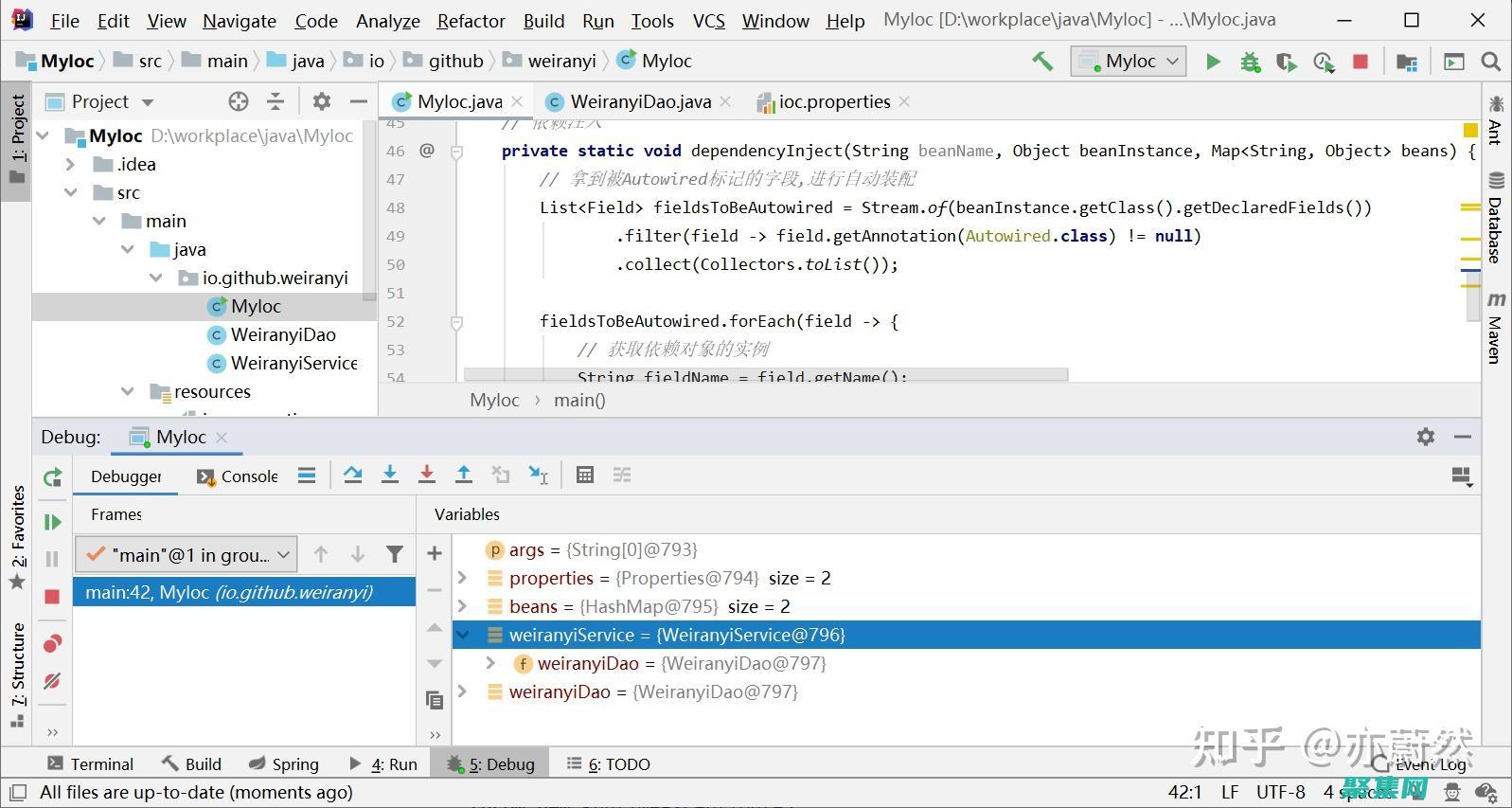Rerun Myloc debug session
This screenshot has width=1512, height=808.
(52, 477)
